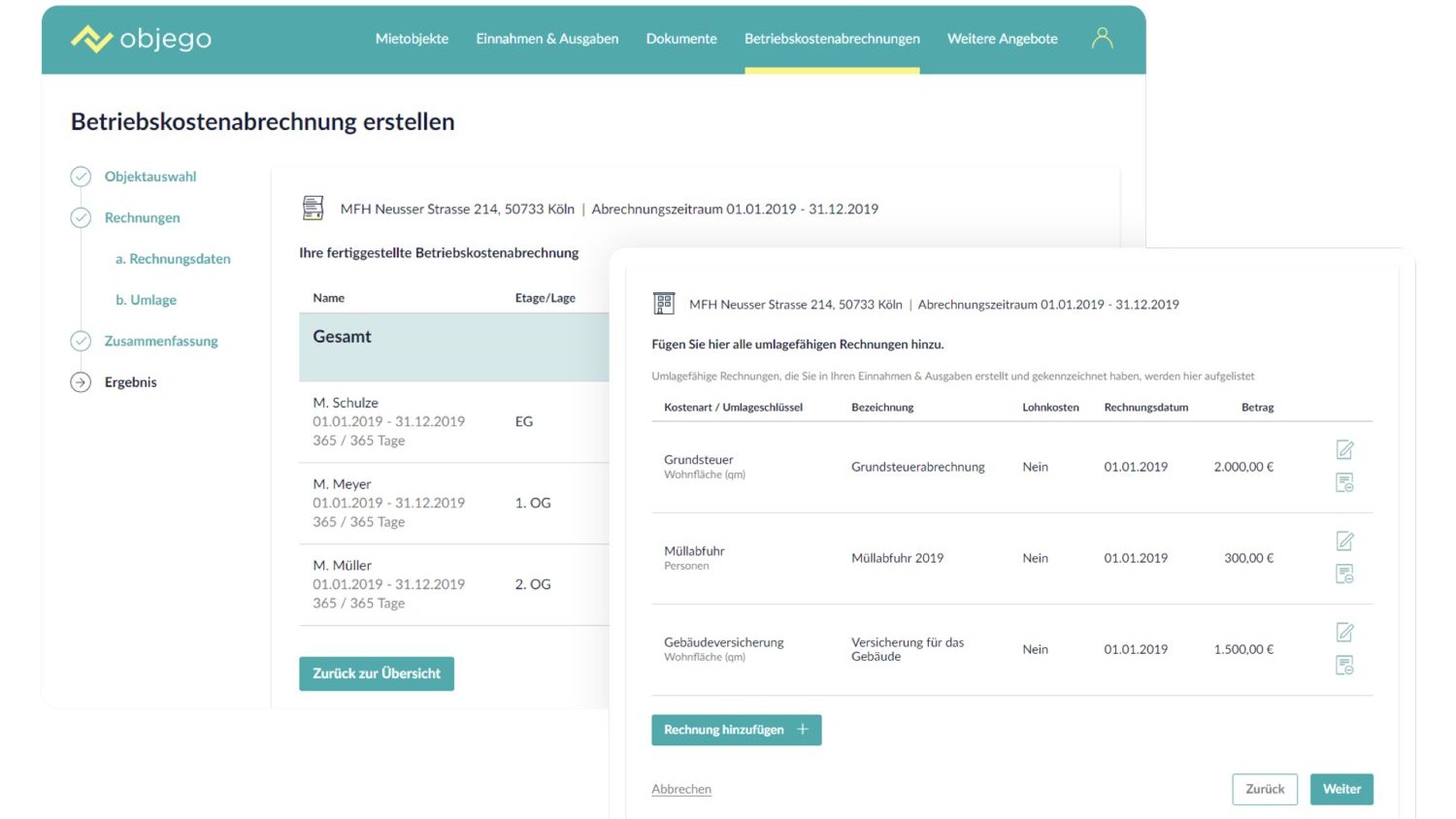Edit the Müllabfuhr invoice

point(1344,541)
